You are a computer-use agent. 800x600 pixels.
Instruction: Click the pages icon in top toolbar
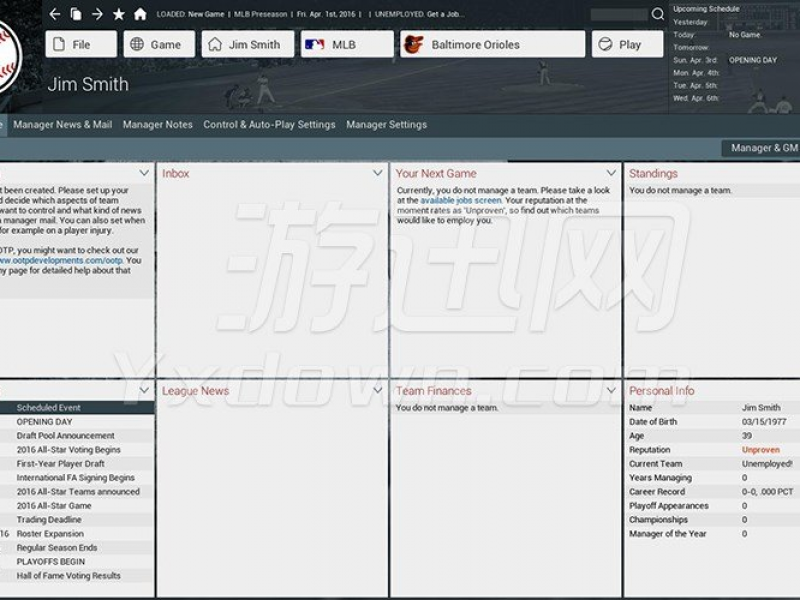[76, 14]
